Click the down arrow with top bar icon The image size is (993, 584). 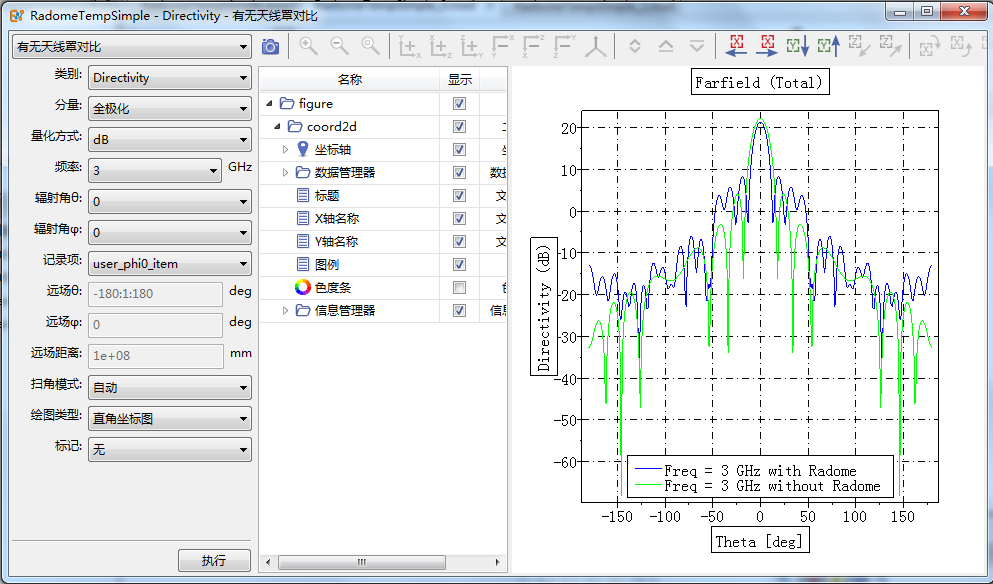coord(697,46)
